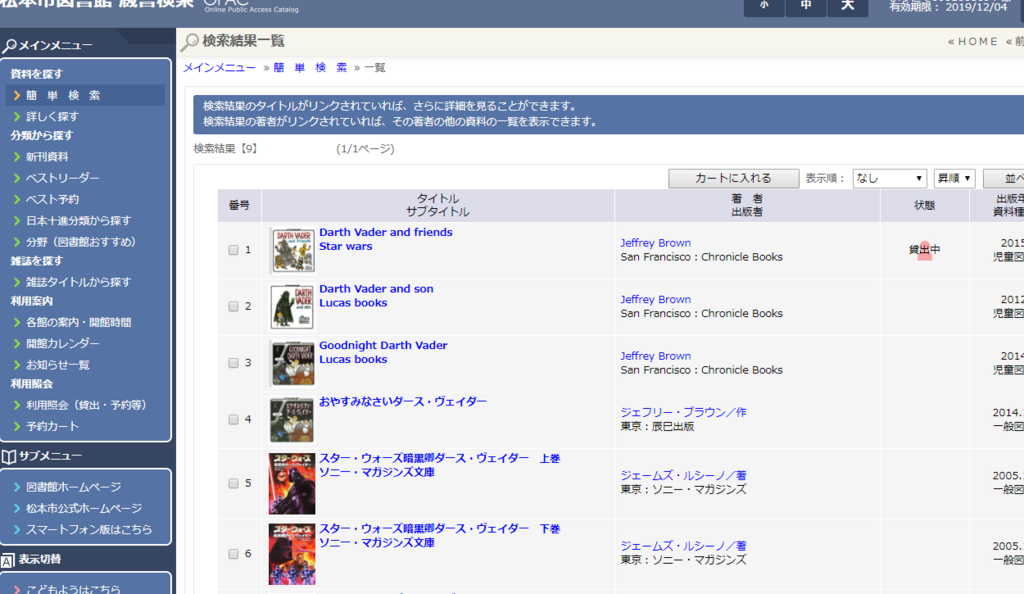The width and height of the screenshot is (1024, 594).
Task: Click the magnifier icon beside メインメニュー
Action: 10,46
